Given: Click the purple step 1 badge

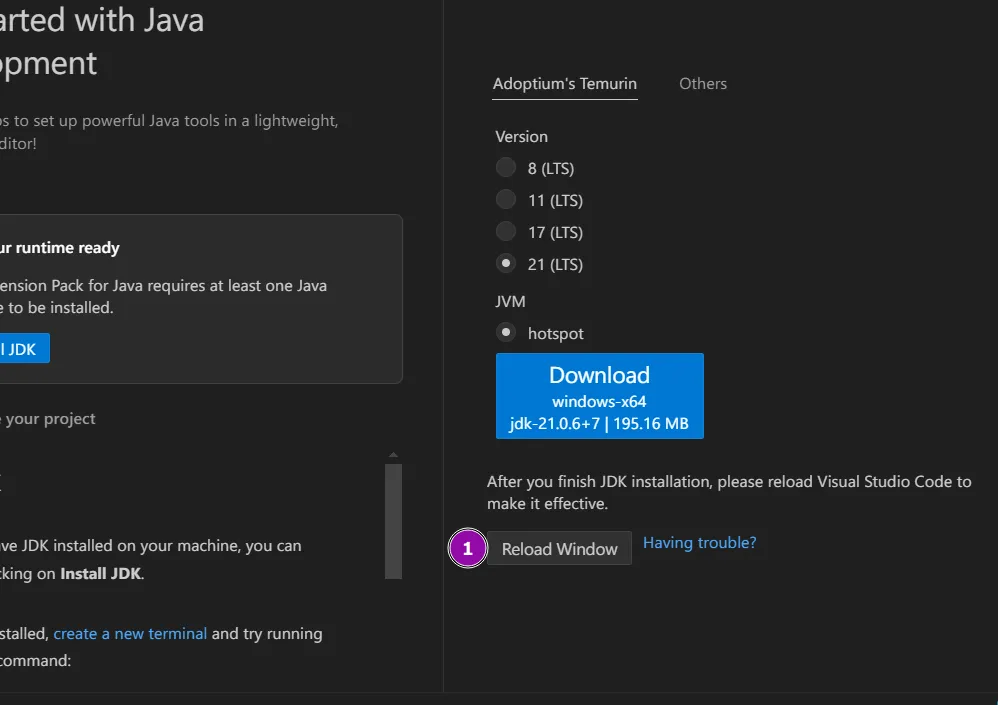Looking at the screenshot, I should (x=467, y=549).
